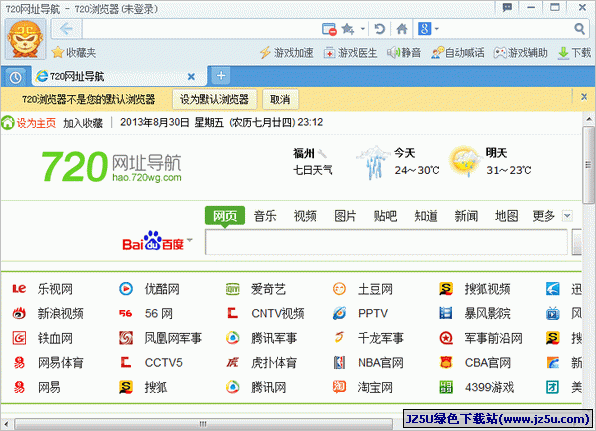The height and width of the screenshot is (431, 596).
Task: Click tomorrow's weather icon
Action: (x=465, y=161)
